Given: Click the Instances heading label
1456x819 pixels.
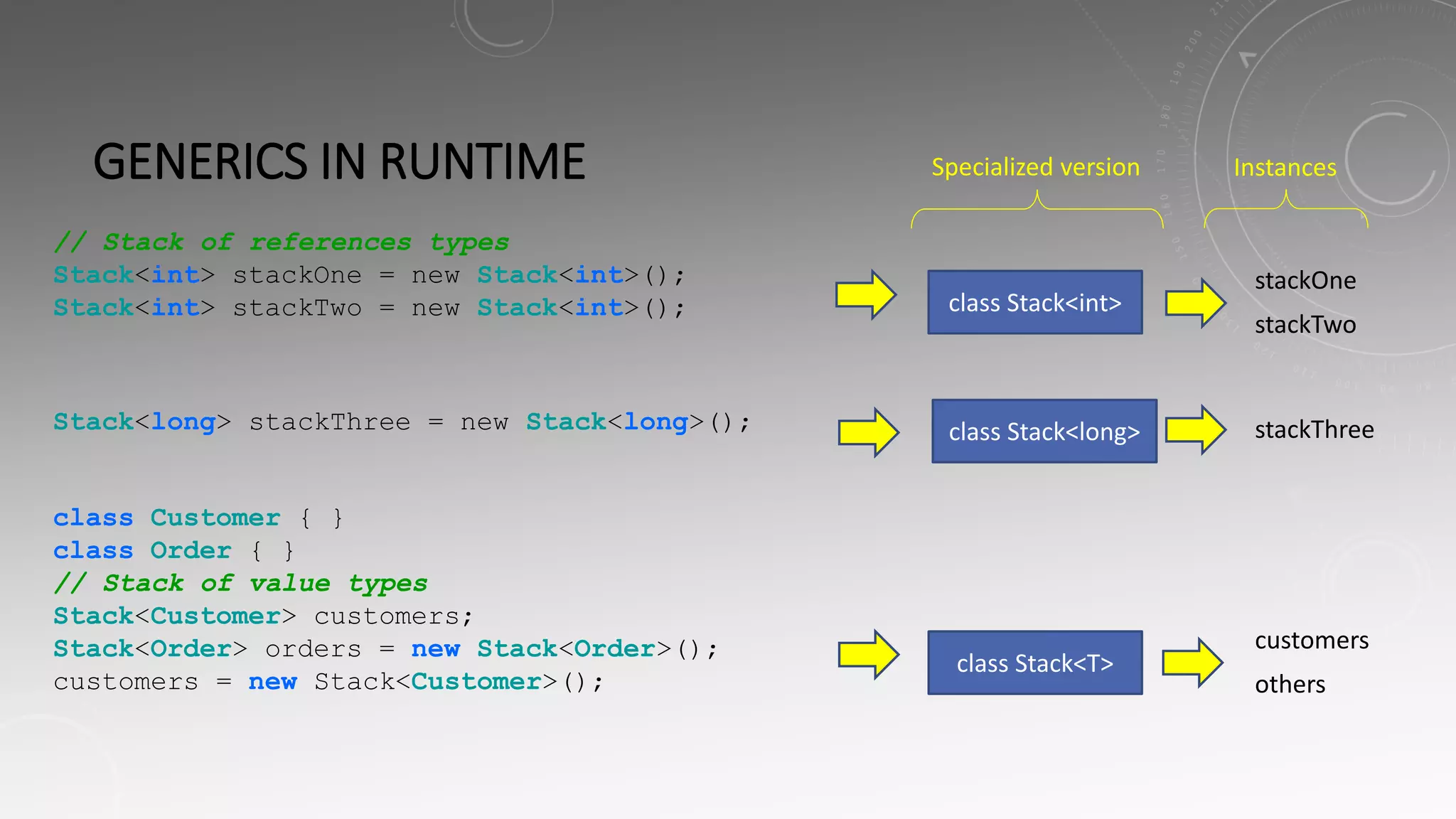Looking at the screenshot, I should 1285,168.
